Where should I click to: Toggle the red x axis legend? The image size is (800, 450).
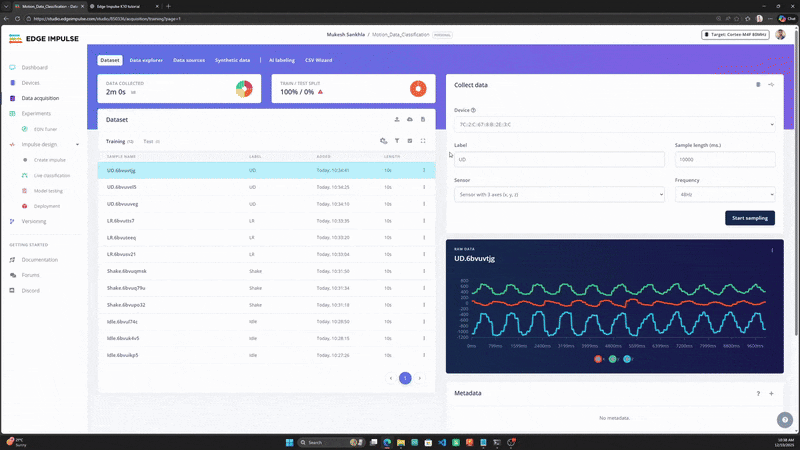click(x=598, y=359)
